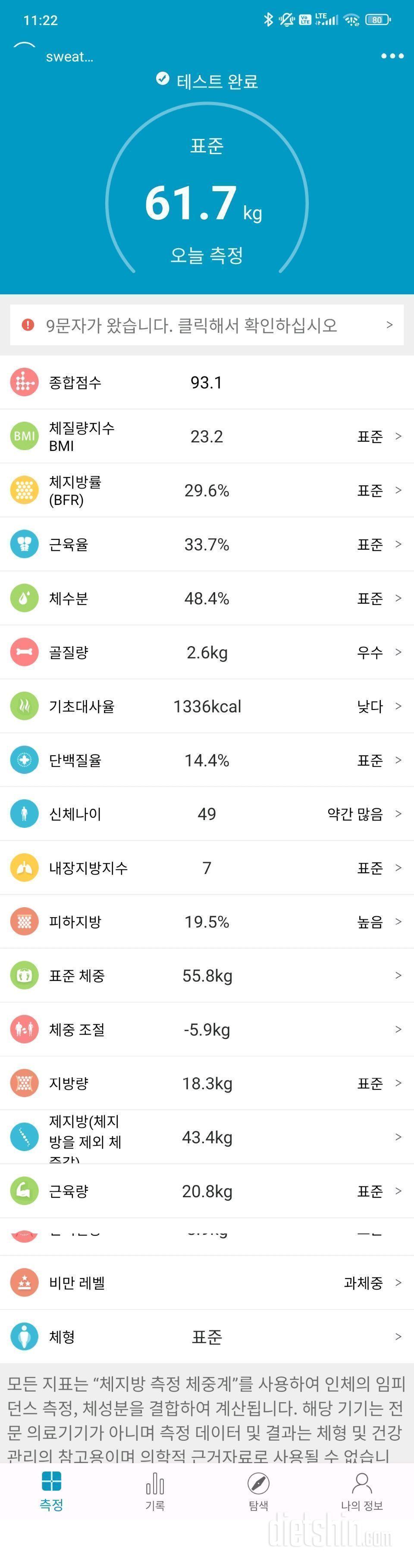Image resolution: width=414 pixels, height=1568 pixels.
Task: Open the 9문자가 왔습니다 notification banner
Action: [207, 325]
